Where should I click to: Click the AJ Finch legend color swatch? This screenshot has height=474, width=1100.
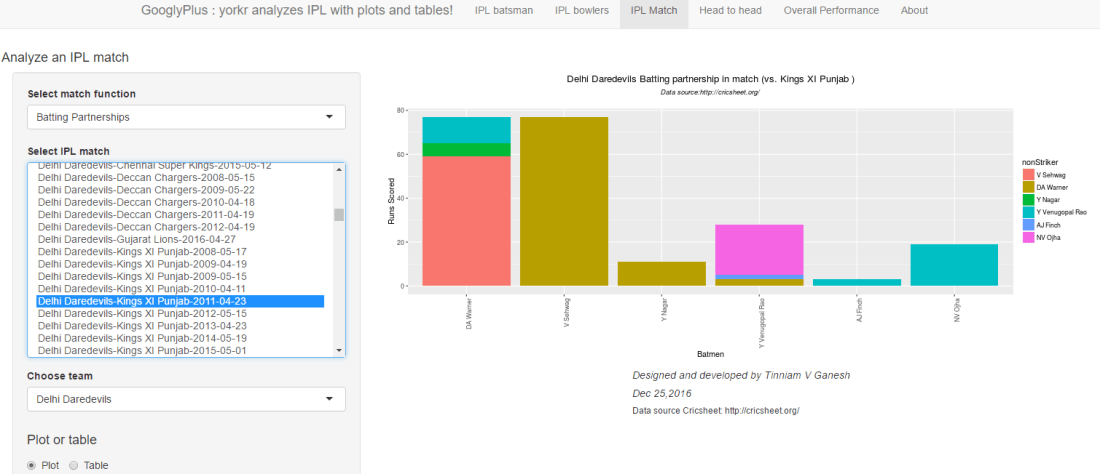pos(1028,224)
